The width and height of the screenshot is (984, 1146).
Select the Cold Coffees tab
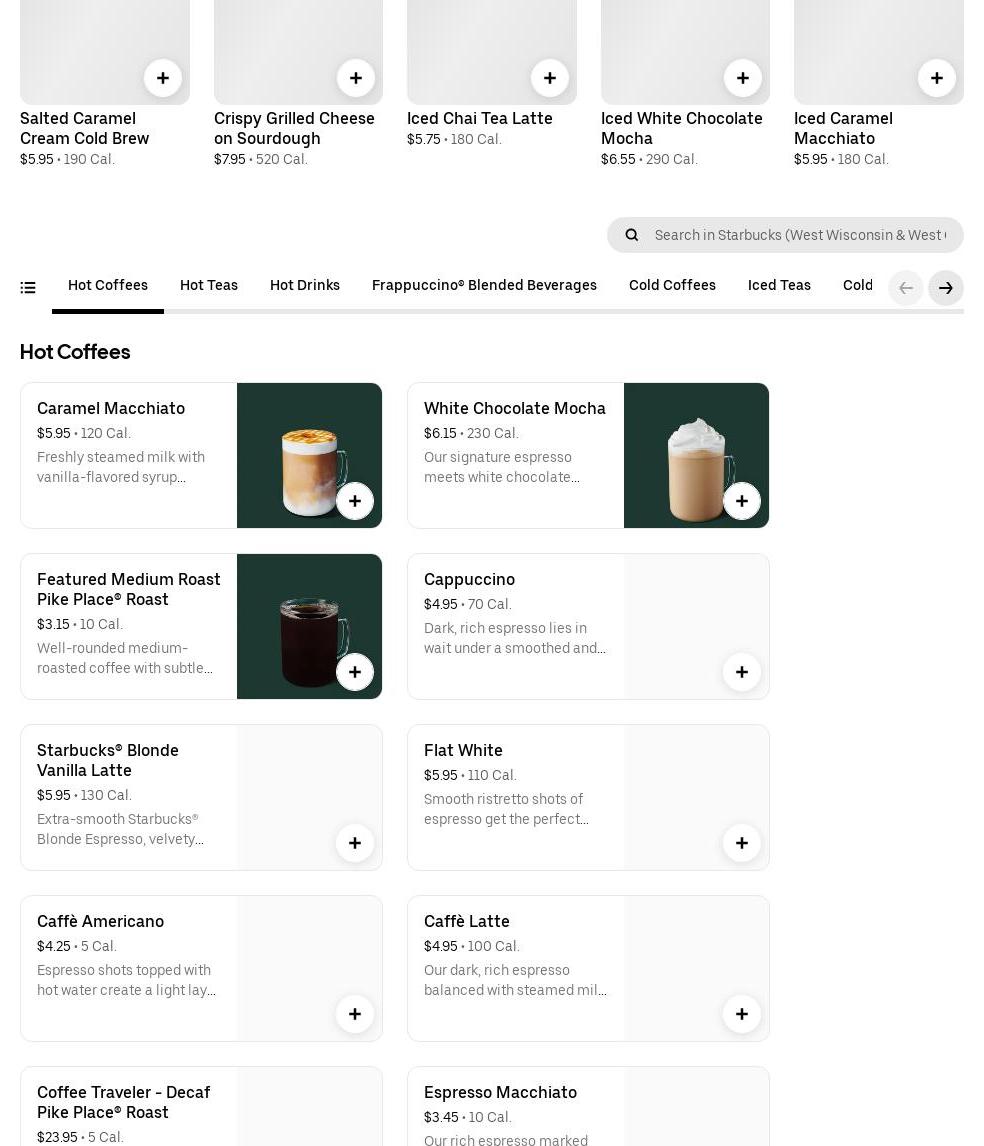[x=672, y=286]
